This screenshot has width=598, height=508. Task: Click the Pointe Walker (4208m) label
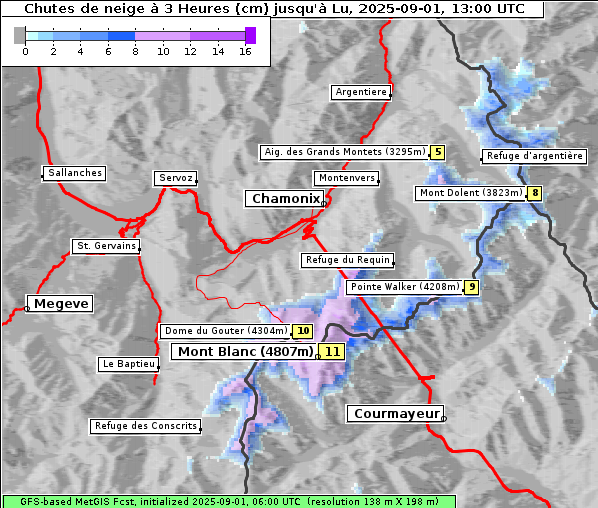tap(405, 287)
